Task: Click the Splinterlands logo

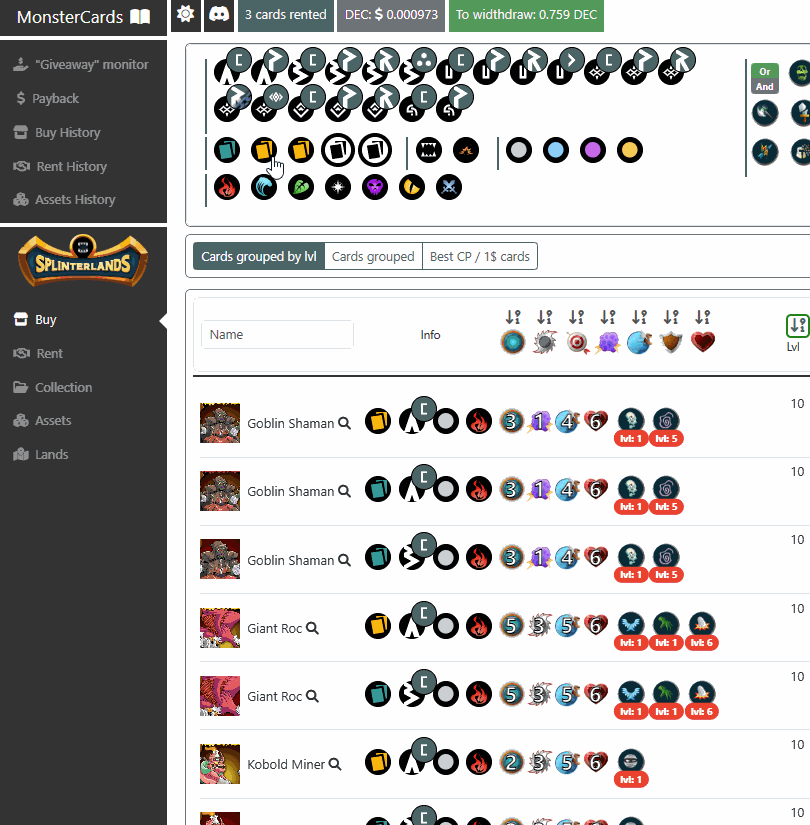Action: click(83, 261)
